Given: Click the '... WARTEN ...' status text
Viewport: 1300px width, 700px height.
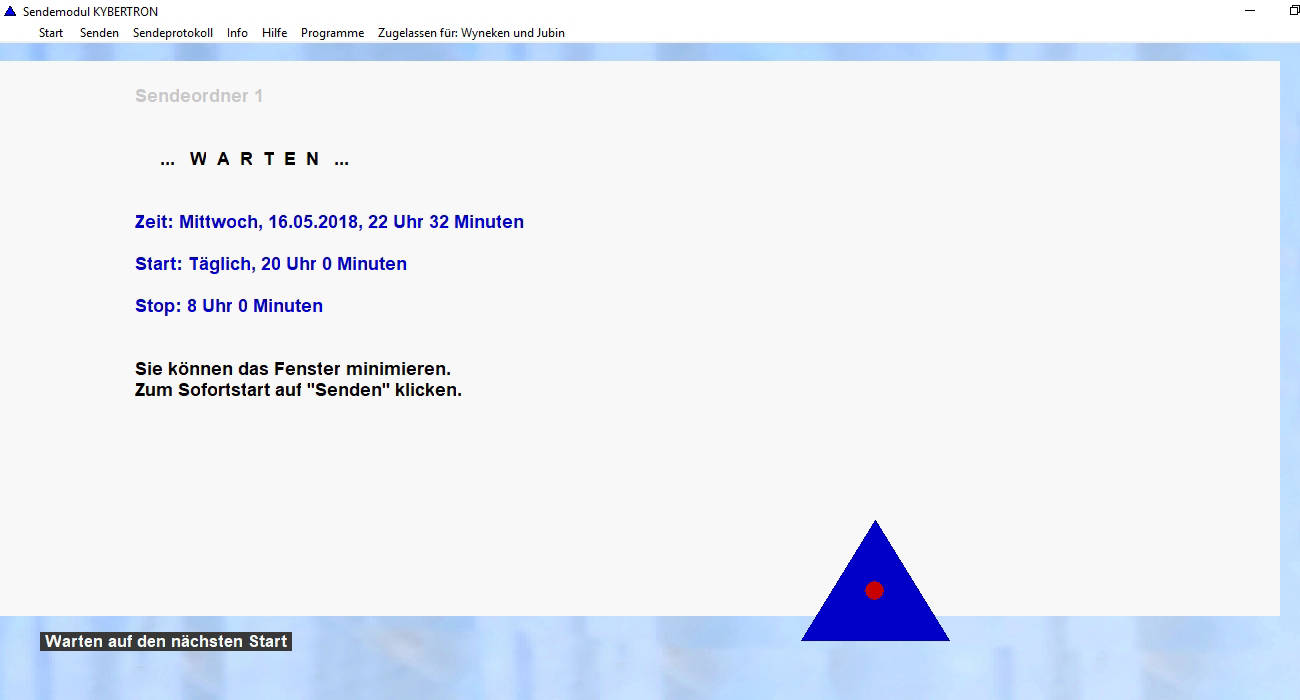Looking at the screenshot, I should click(x=255, y=159).
